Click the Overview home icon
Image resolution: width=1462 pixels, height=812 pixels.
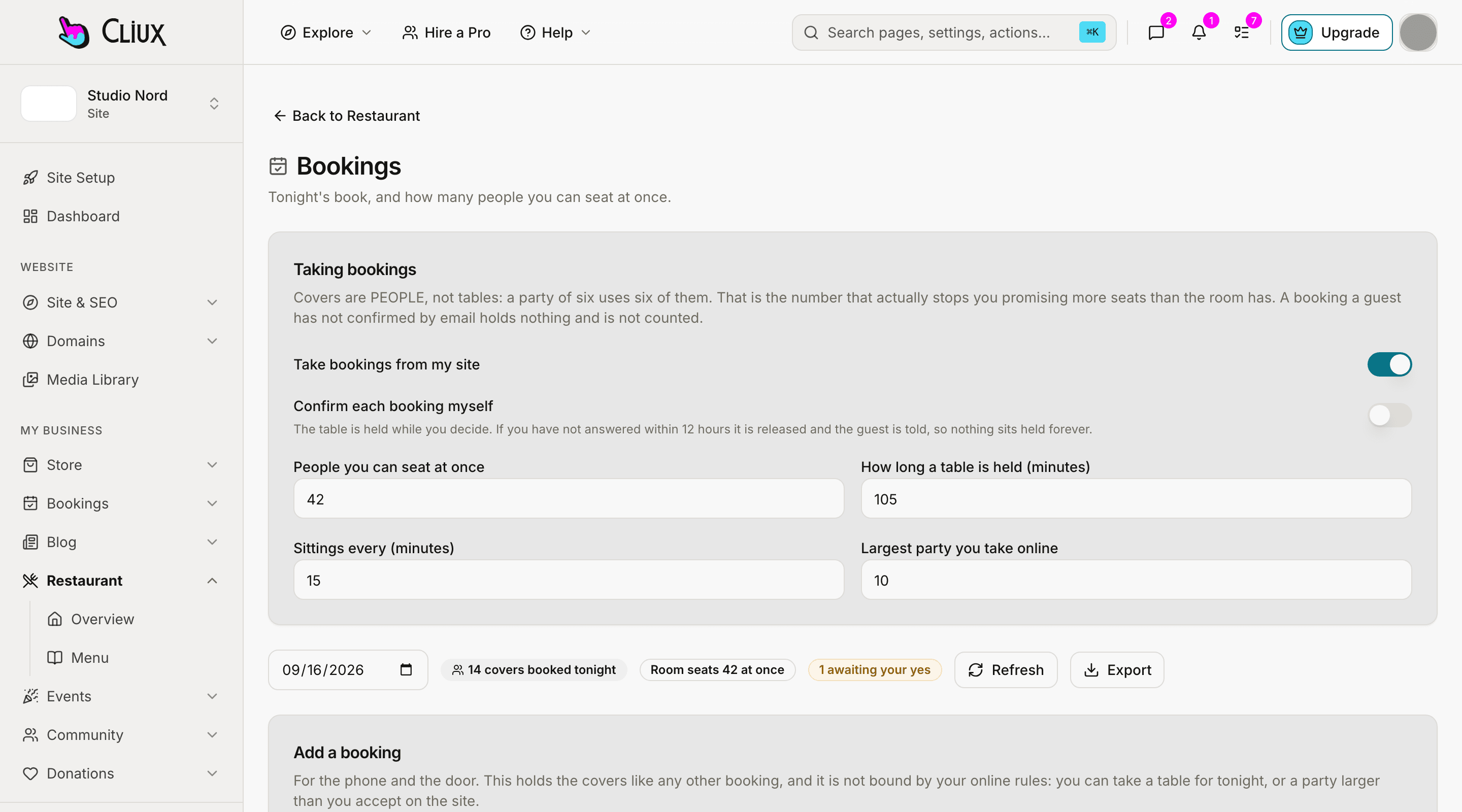(x=54, y=620)
